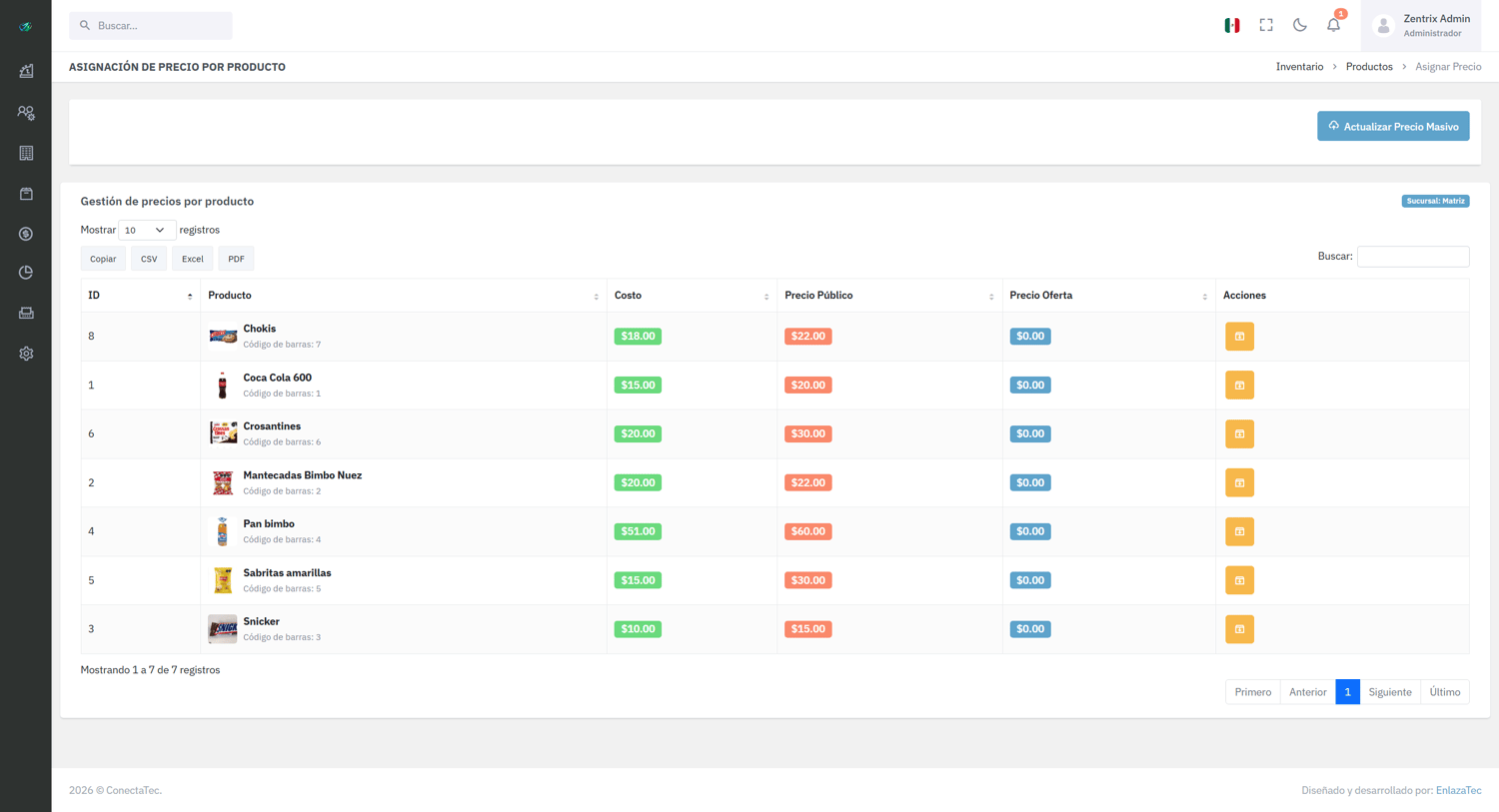Click the Snicker product thumbnail

[223, 629]
